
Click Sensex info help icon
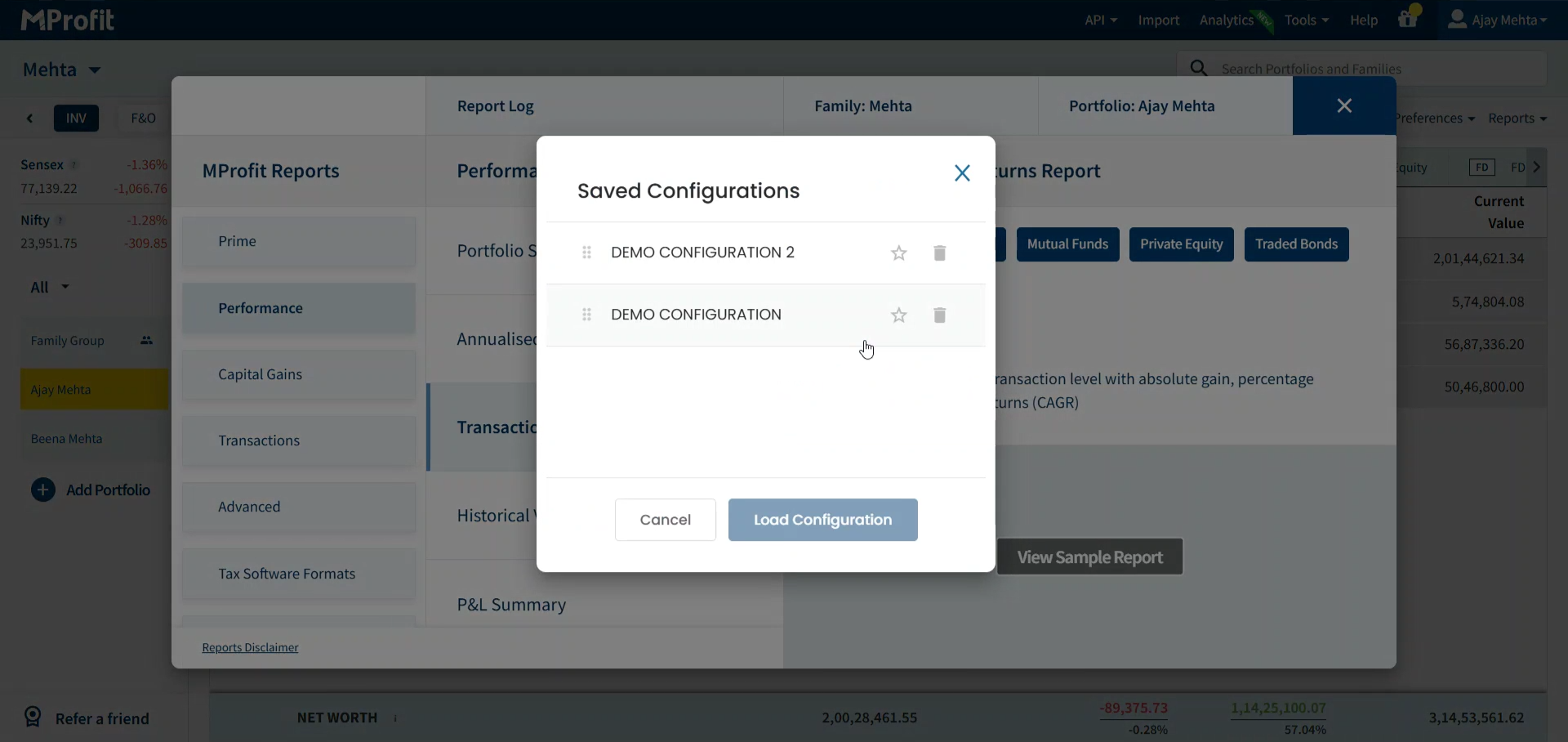pyautogui.click(x=74, y=165)
